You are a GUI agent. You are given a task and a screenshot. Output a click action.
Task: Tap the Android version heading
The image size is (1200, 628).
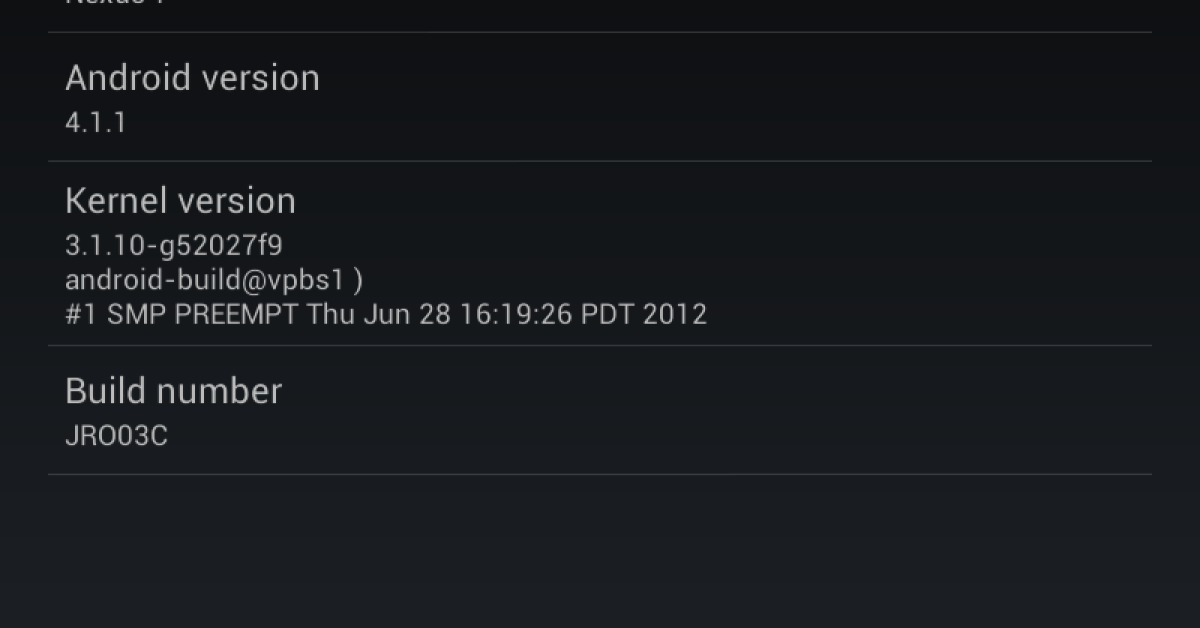coord(192,78)
